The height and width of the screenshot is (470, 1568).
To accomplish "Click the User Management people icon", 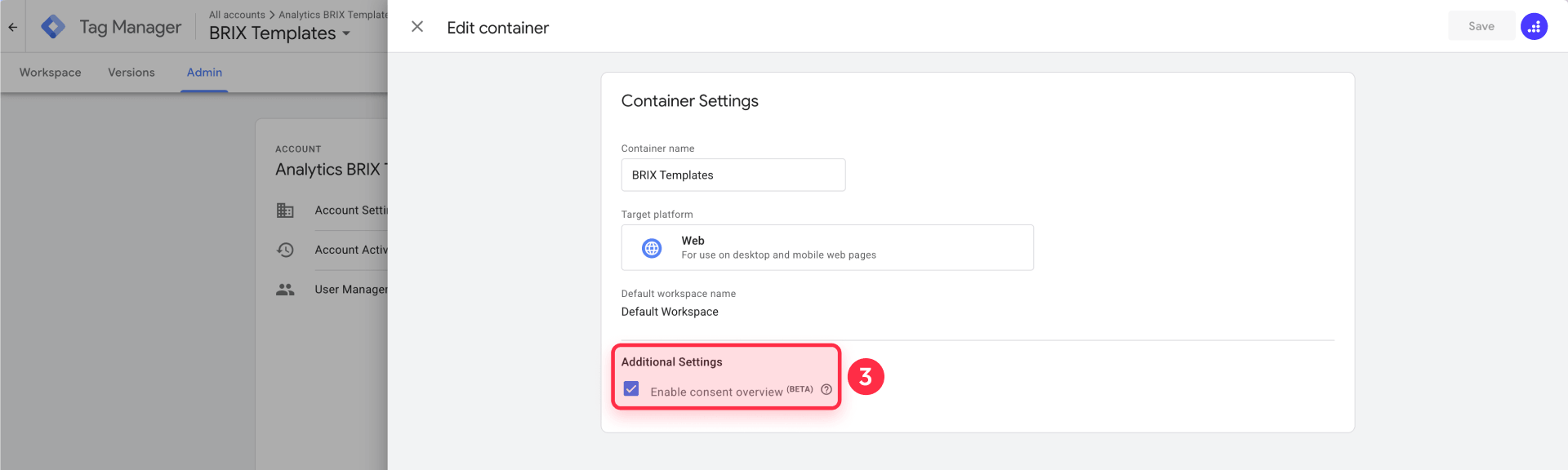I will [285, 290].
